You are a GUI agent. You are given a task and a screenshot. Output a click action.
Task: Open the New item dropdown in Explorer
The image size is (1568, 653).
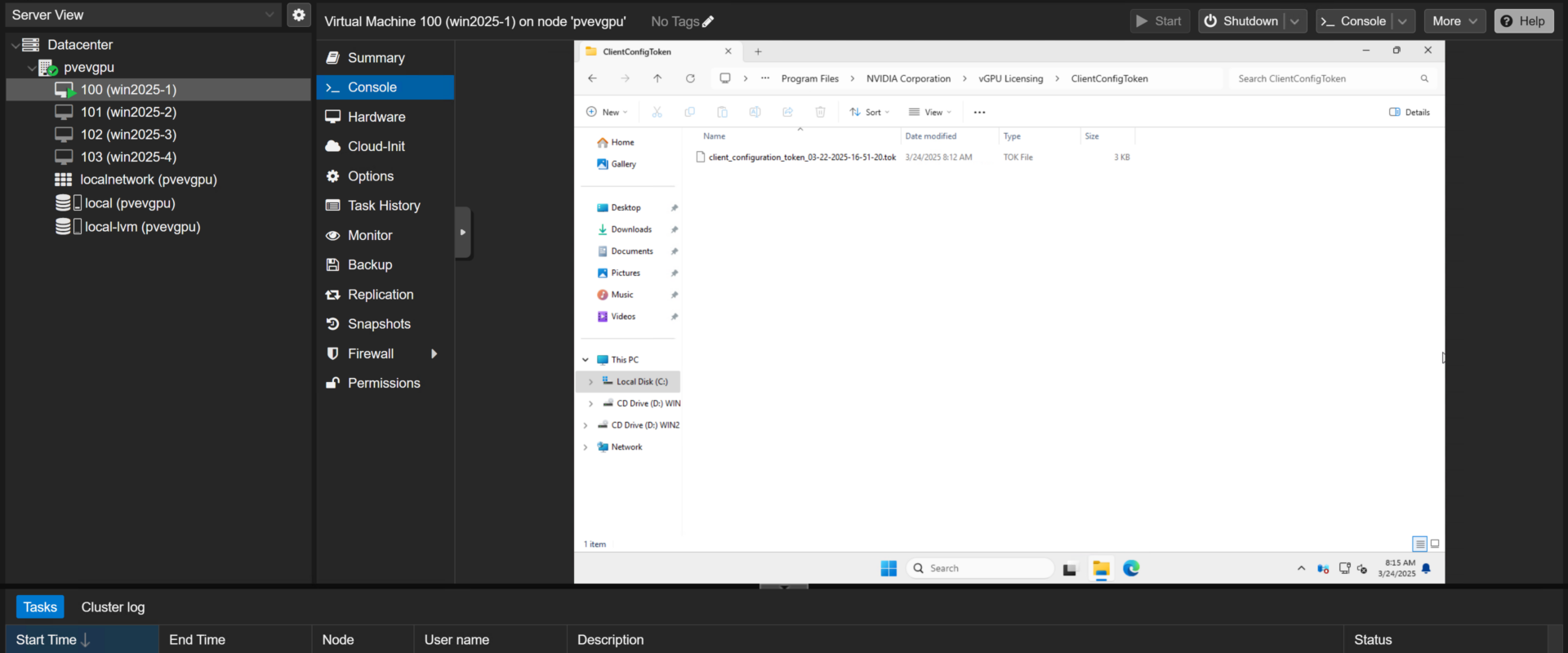point(607,112)
